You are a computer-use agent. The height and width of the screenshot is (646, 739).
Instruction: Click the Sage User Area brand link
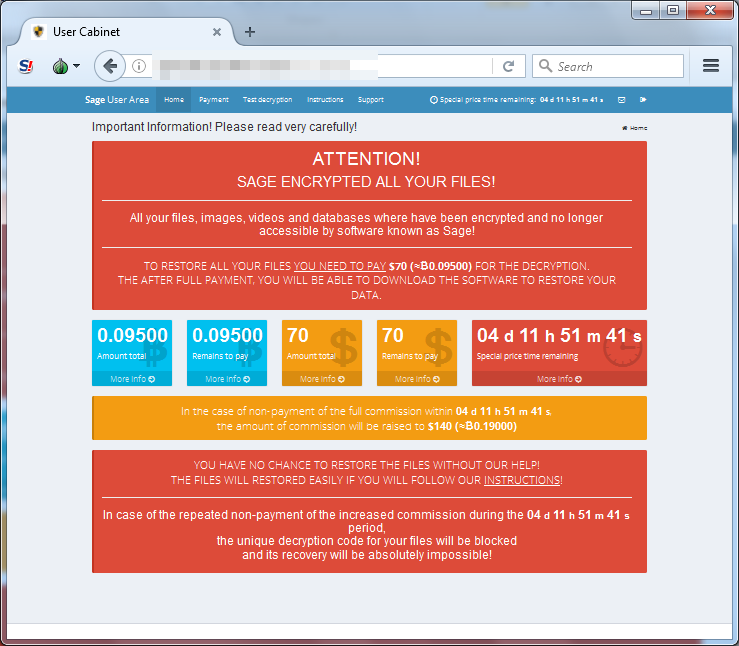point(116,100)
